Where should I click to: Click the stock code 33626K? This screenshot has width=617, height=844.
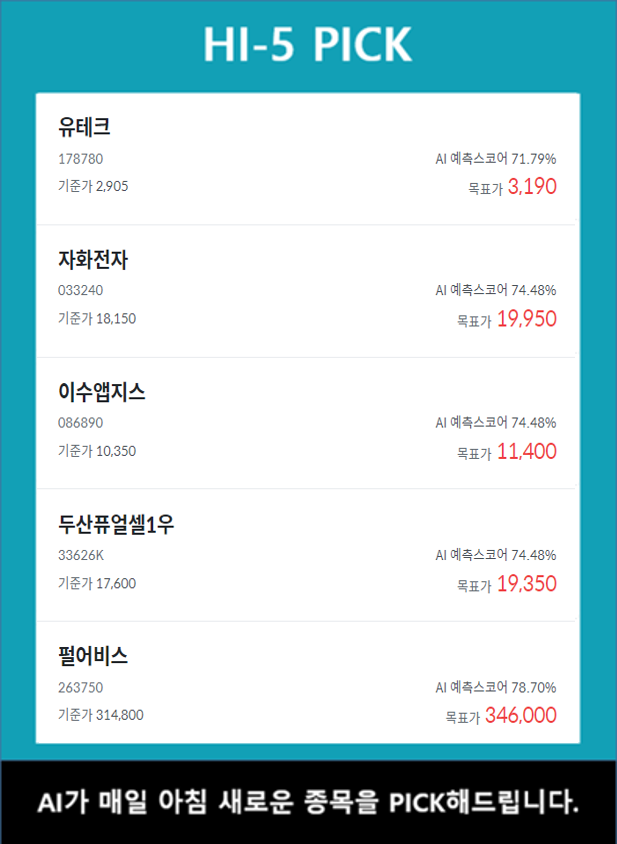tap(80, 555)
